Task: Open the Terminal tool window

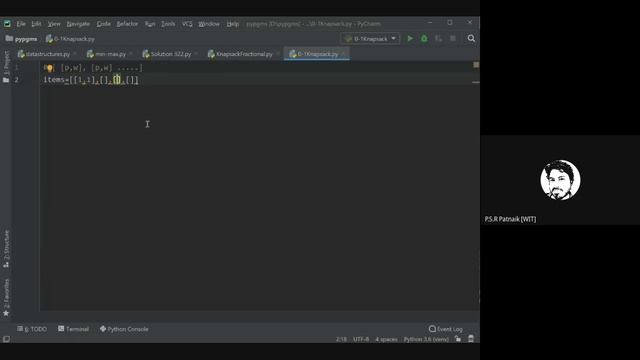Action: [73, 329]
